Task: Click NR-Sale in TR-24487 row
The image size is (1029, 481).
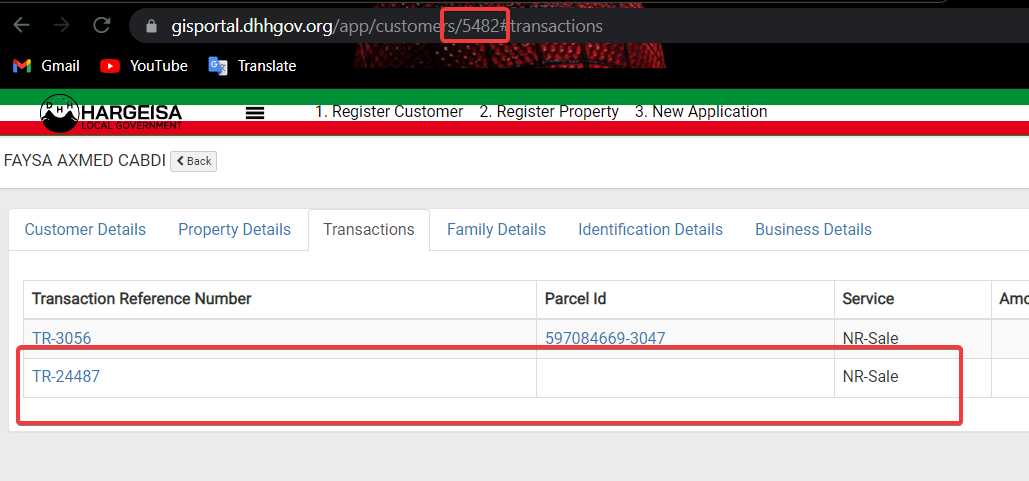Action: [870, 377]
